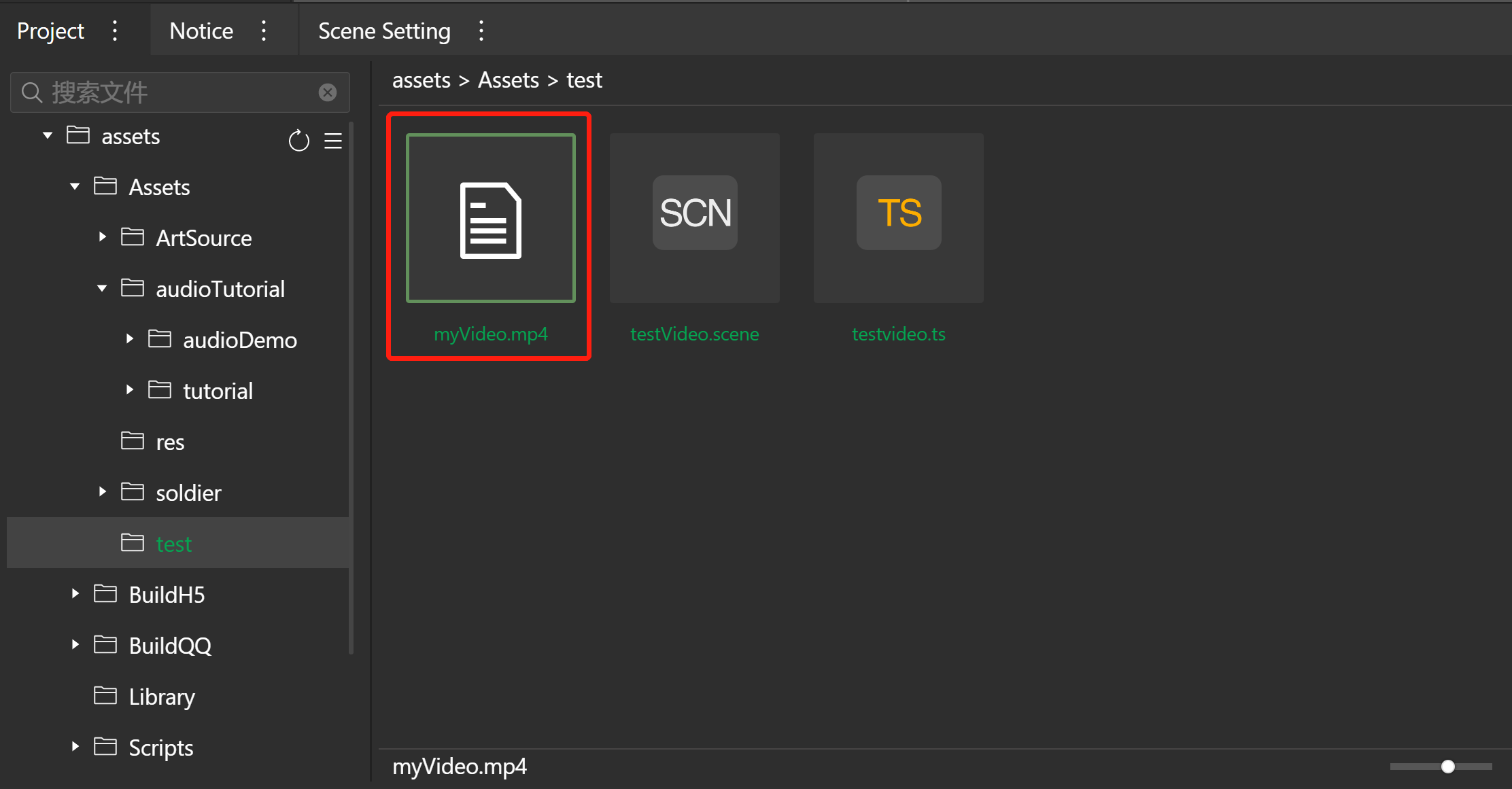Image resolution: width=1512 pixels, height=789 pixels.
Task: Expand the ArtSource folder
Action: pos(102,237)
